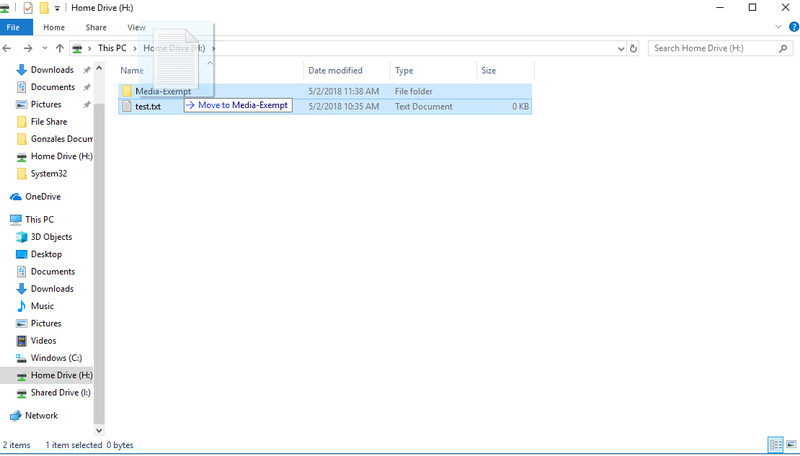Open the File menu
The height and width of the screenshot is (456, 800).
[13, 27]
